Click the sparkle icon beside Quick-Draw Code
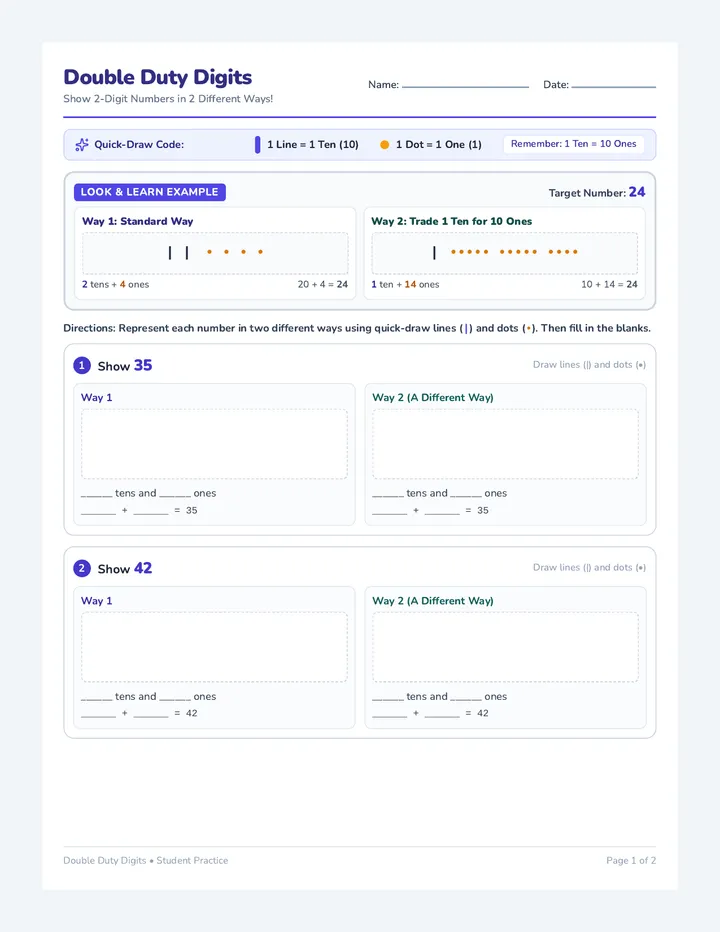 [x=81, y=144]
